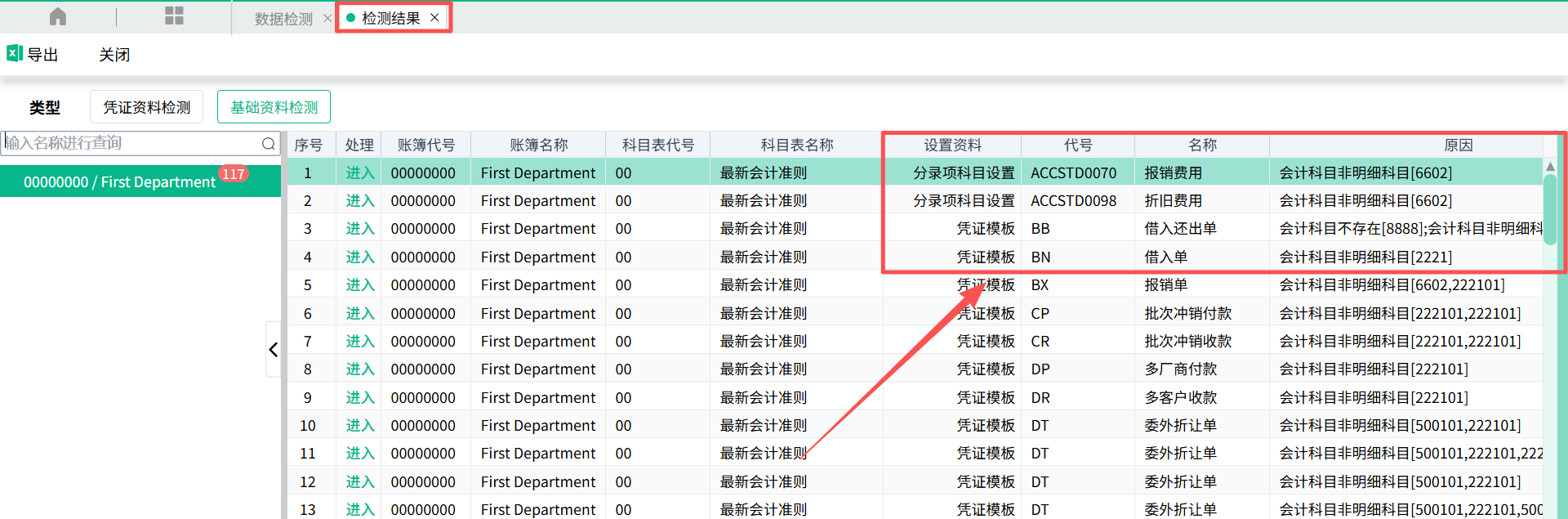
Task: Open 进入 link for row 10
Action: (359, 426)
